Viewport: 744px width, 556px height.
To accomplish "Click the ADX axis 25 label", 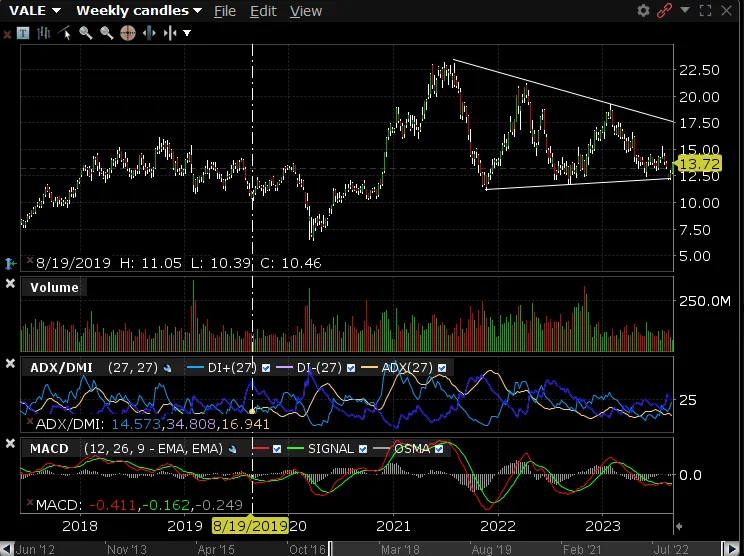I will (688, 400).
